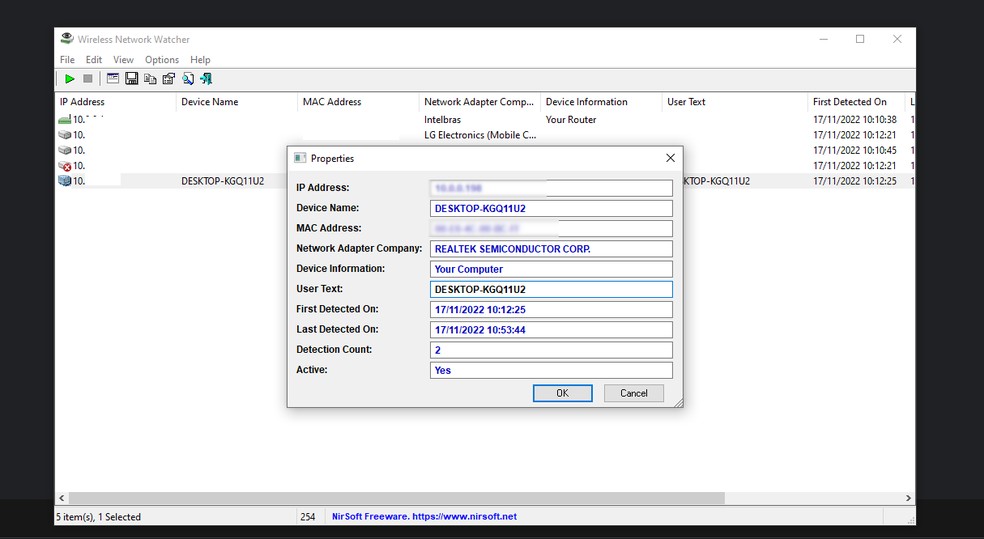This screenshot has height=539, width=984.
Task: Sort by the First Detected On column
Action: point(850,102)
